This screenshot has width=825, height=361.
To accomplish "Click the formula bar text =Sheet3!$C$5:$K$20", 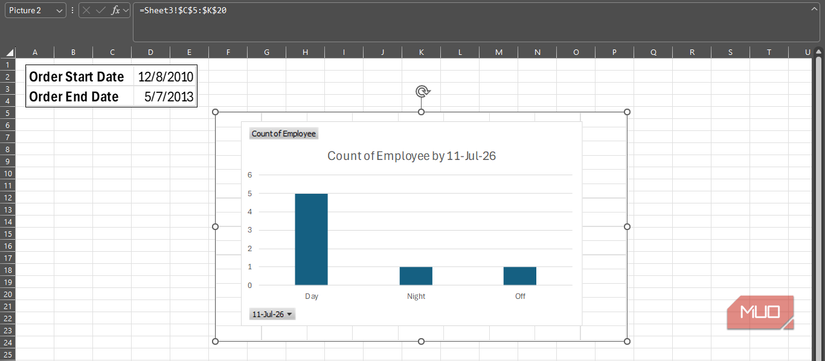I will (x=183, y=10).
